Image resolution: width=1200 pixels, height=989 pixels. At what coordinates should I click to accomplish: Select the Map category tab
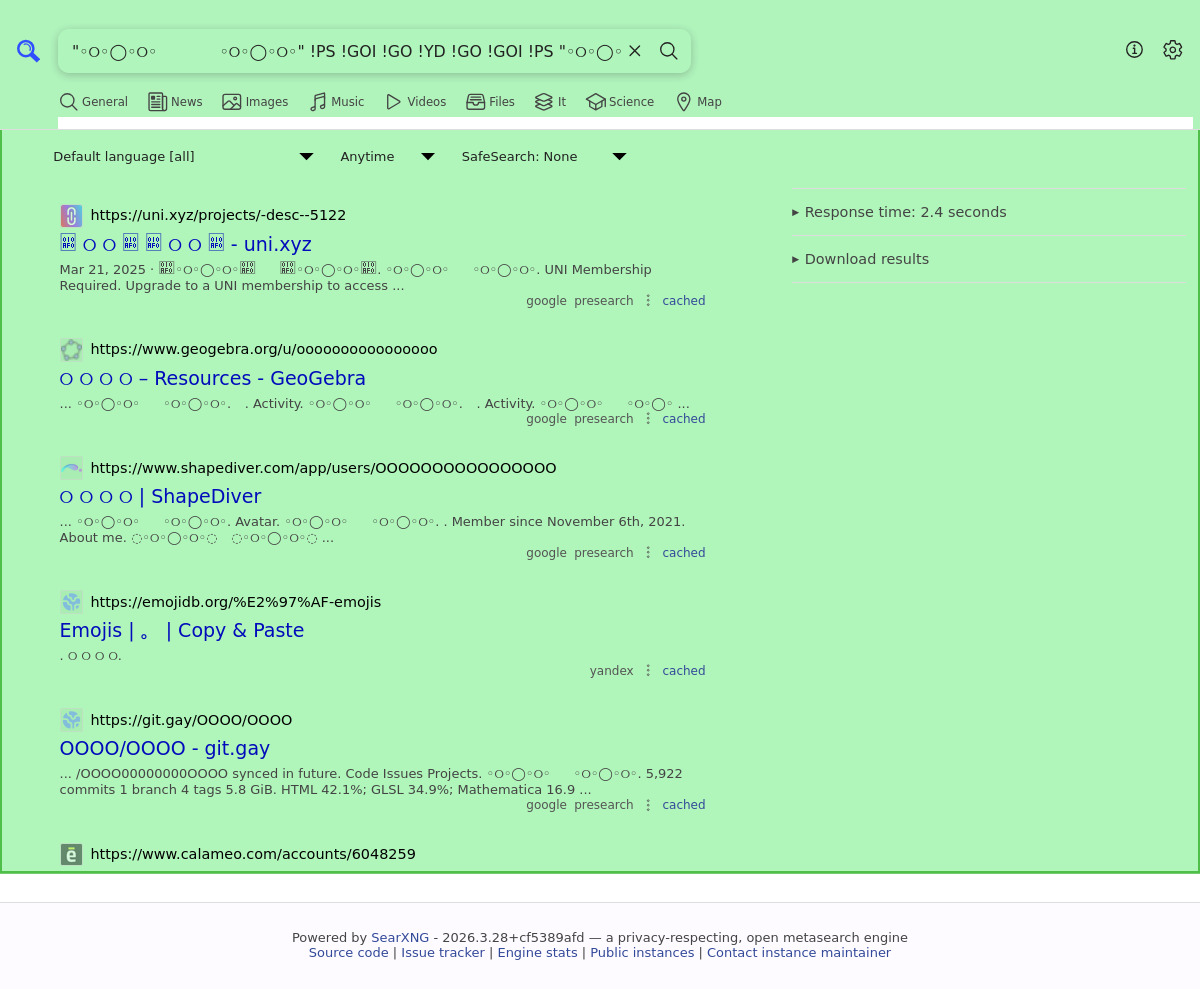click(698, 102)
